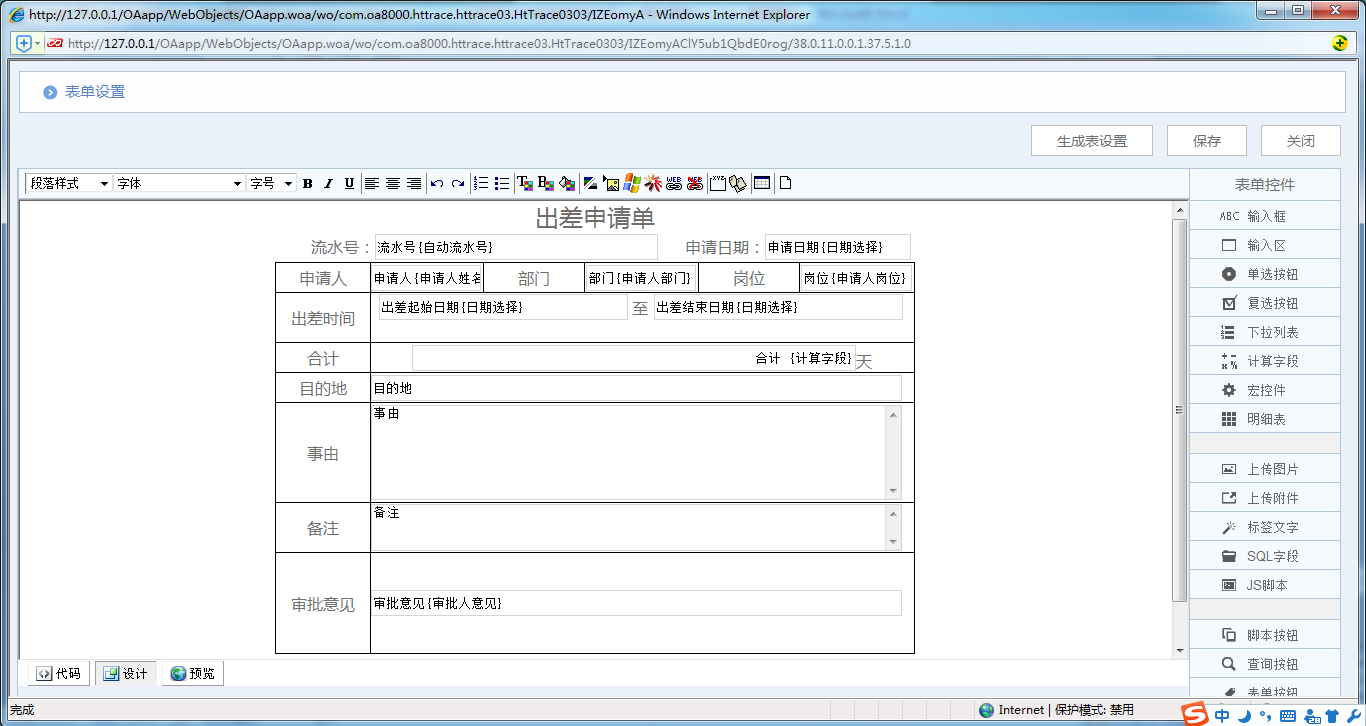Insert a bulleted list
This screenshot has width=1366, height=726.
click(x=501, y=183)
